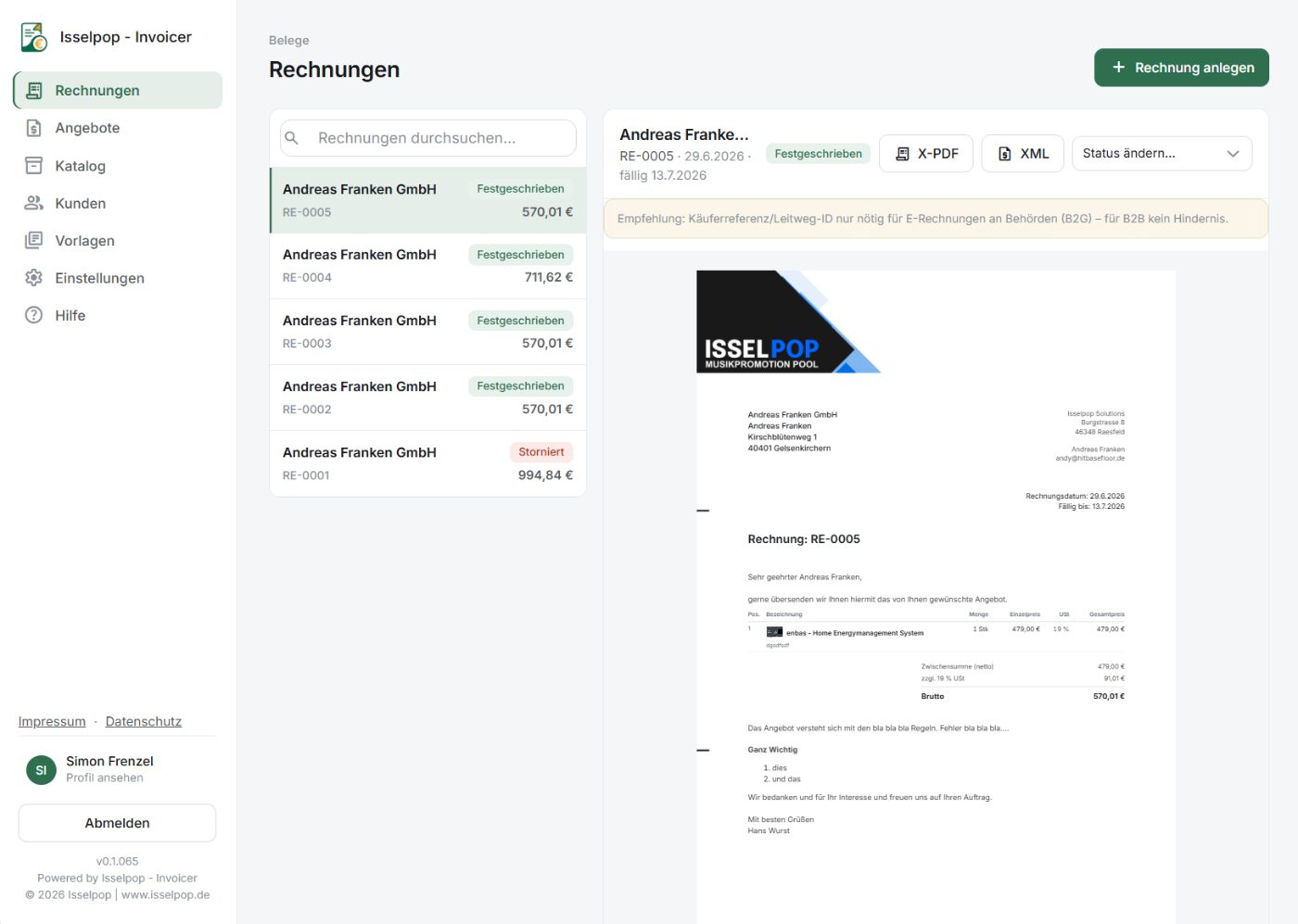The height and width of the screenshot is (924, 1298).
Task: Click the Abmelden logout button
Action: [x=118, y=823]
